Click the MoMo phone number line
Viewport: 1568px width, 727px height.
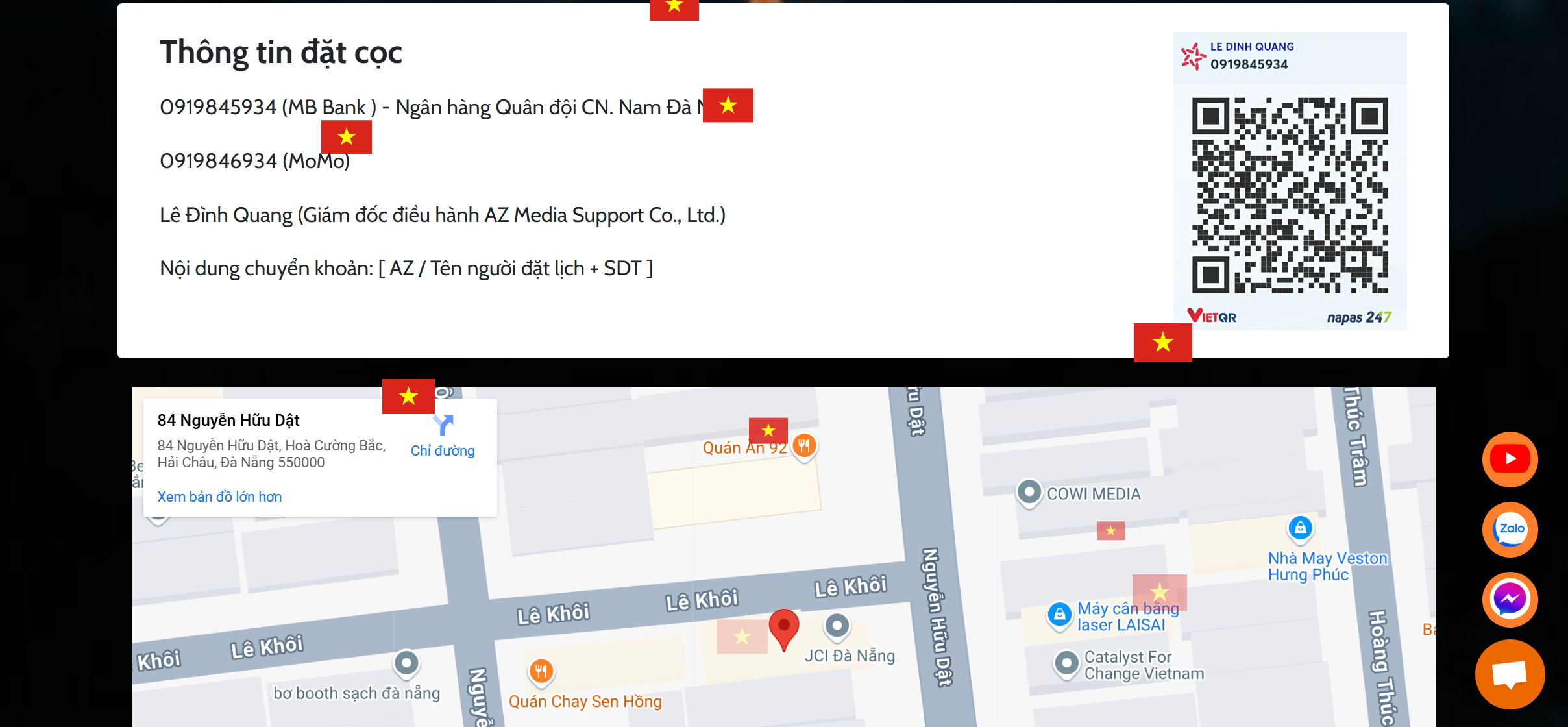[x=255, y=161]
